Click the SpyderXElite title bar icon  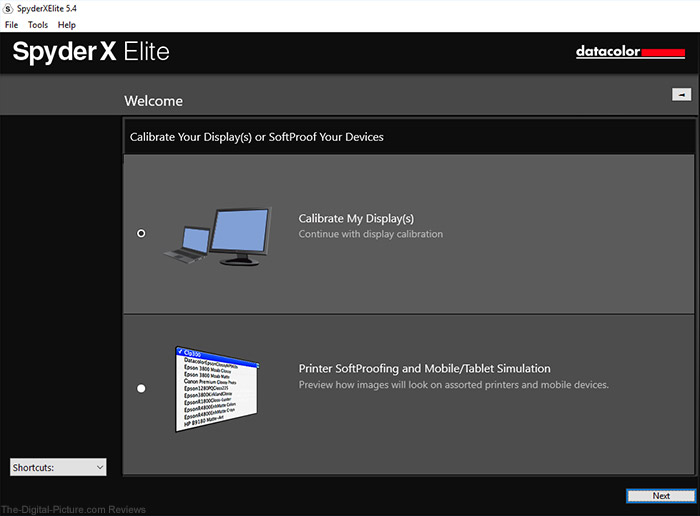[x=8, y=8]
